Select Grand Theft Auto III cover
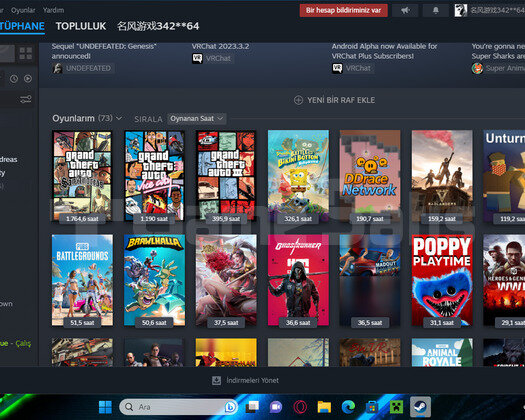Screen dimensions: 525x420 click(x=226, y=176)
